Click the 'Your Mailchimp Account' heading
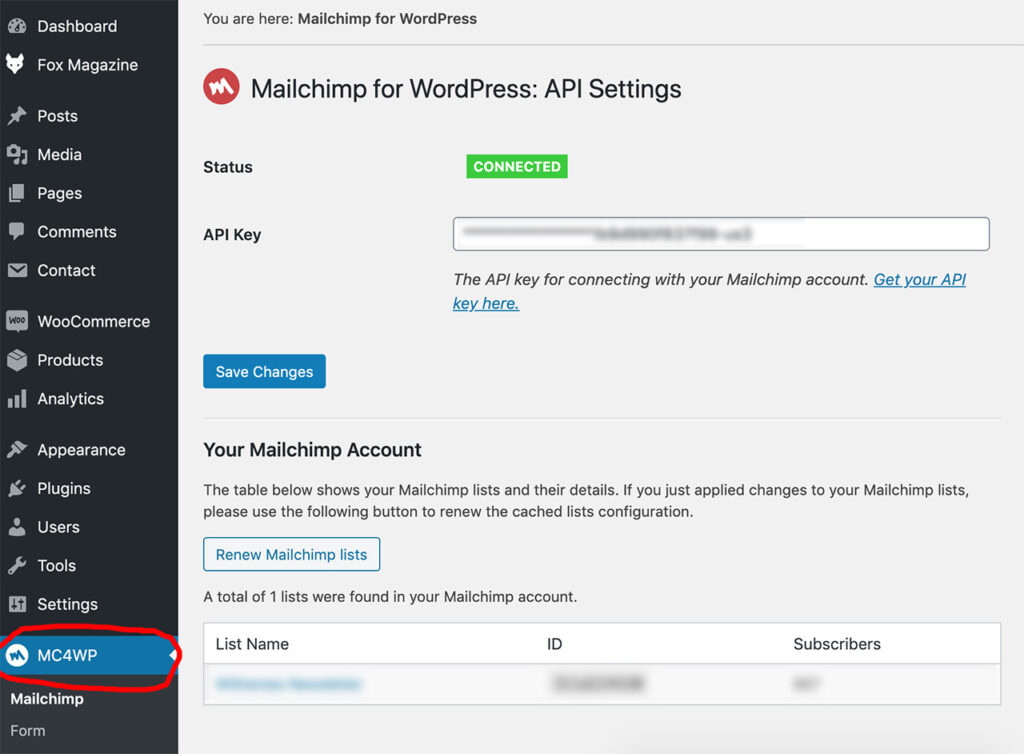This screenshot has width=1024, height=754. pos(312,450)
